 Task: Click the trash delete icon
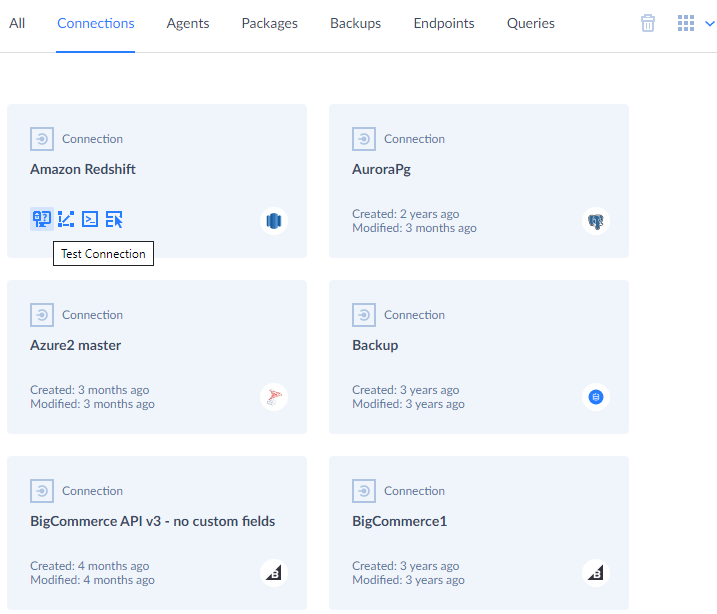click(x=647, y=23)
